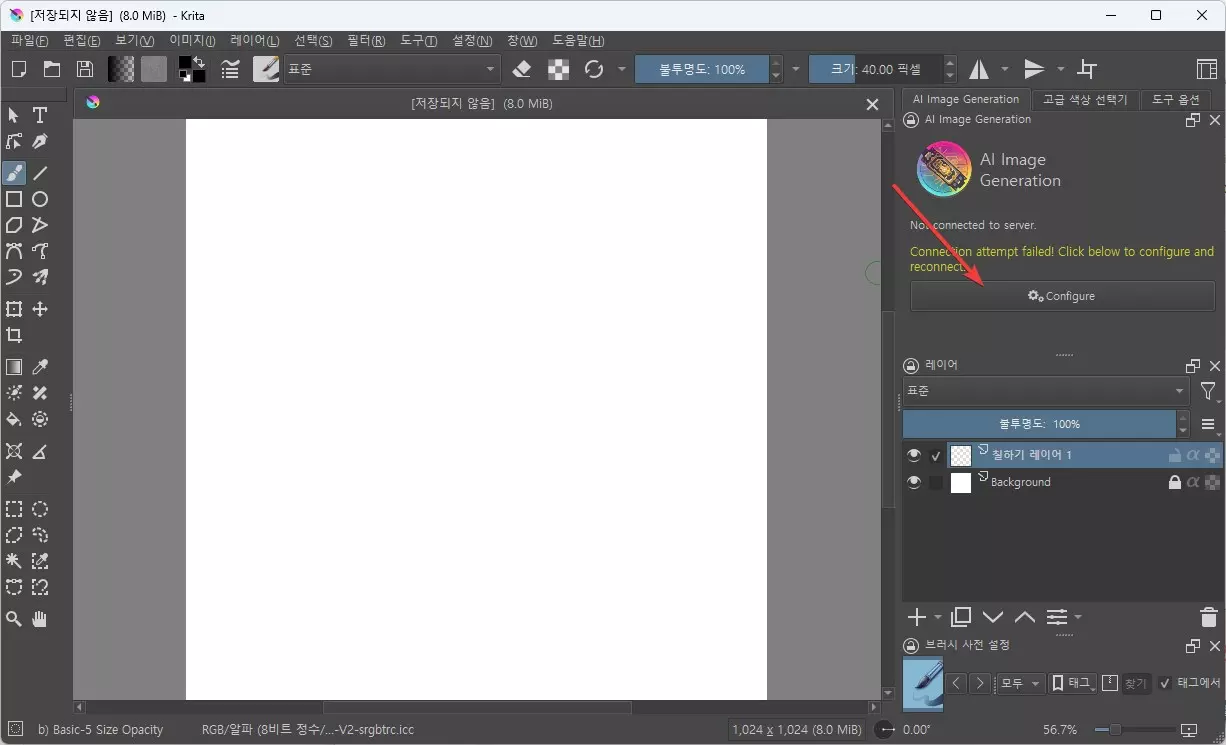
Task: Open the 모두 dropdown in brush presets
Action: coord(1019,683)
